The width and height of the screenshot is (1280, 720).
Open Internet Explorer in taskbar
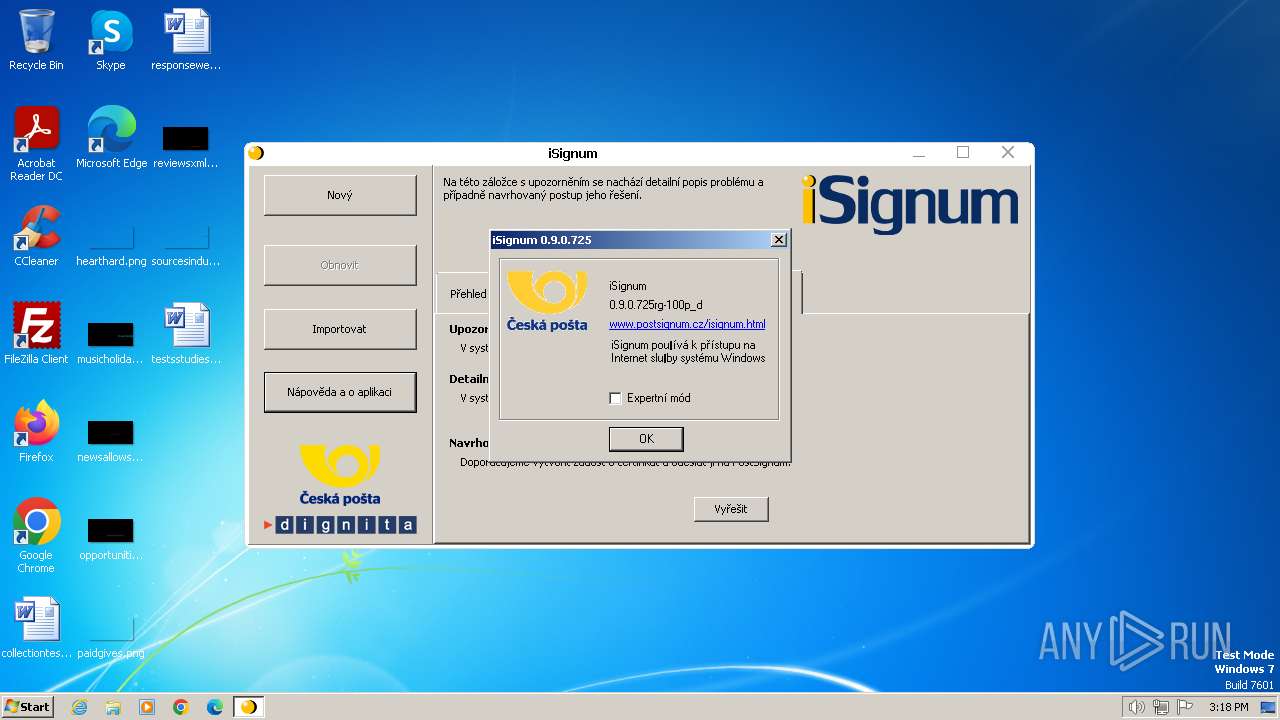[x=79, y=707]
